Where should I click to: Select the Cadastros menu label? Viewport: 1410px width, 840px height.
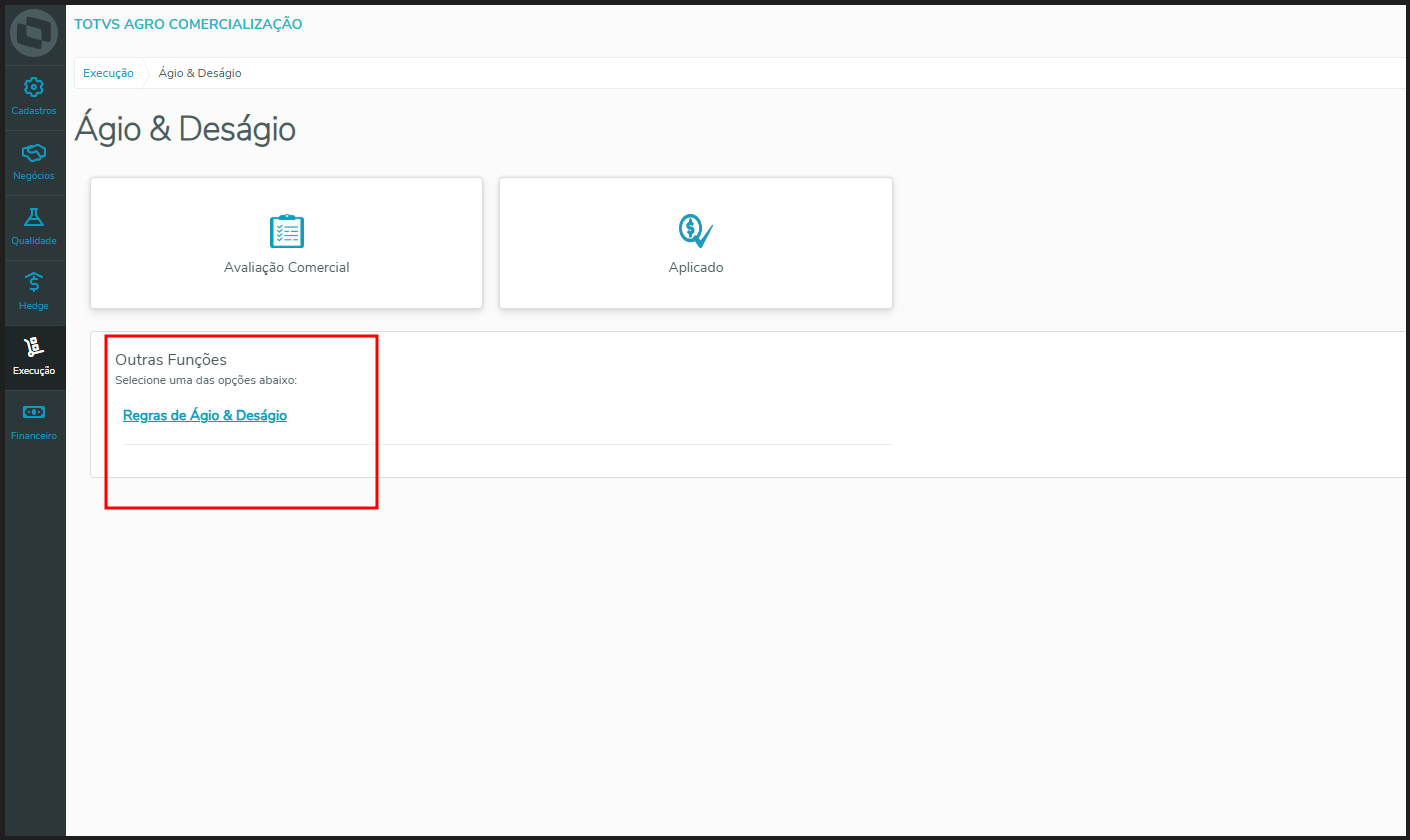(34, 111)
